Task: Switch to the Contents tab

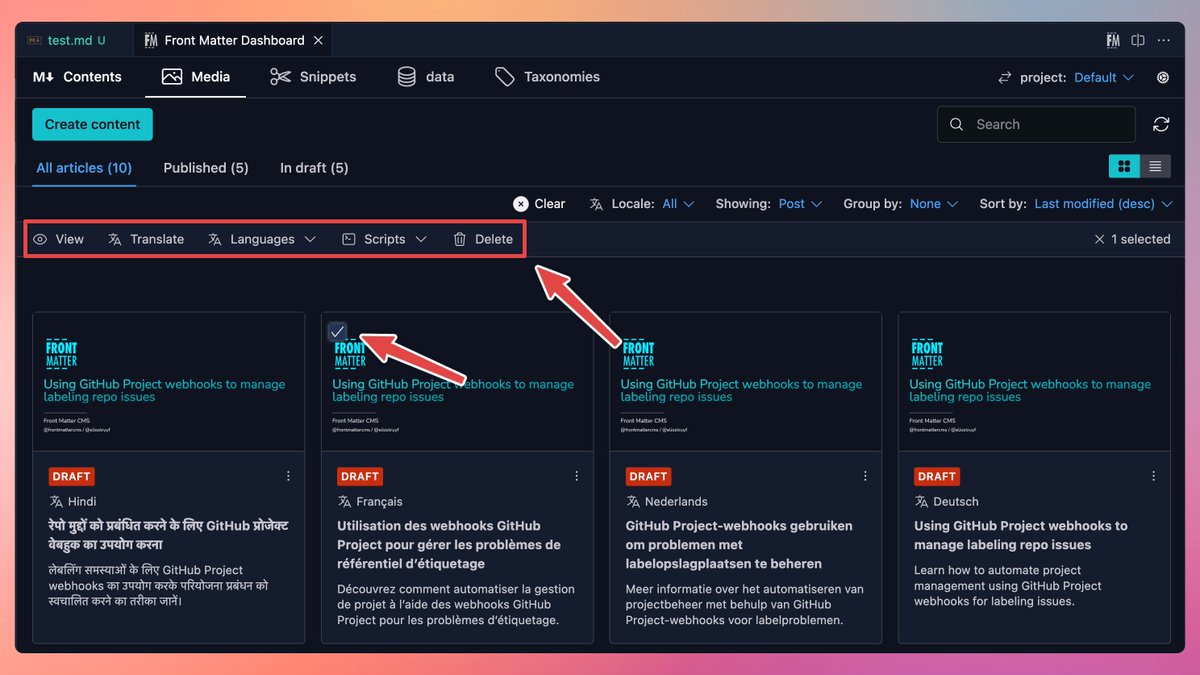Action: tap(77, 77)
